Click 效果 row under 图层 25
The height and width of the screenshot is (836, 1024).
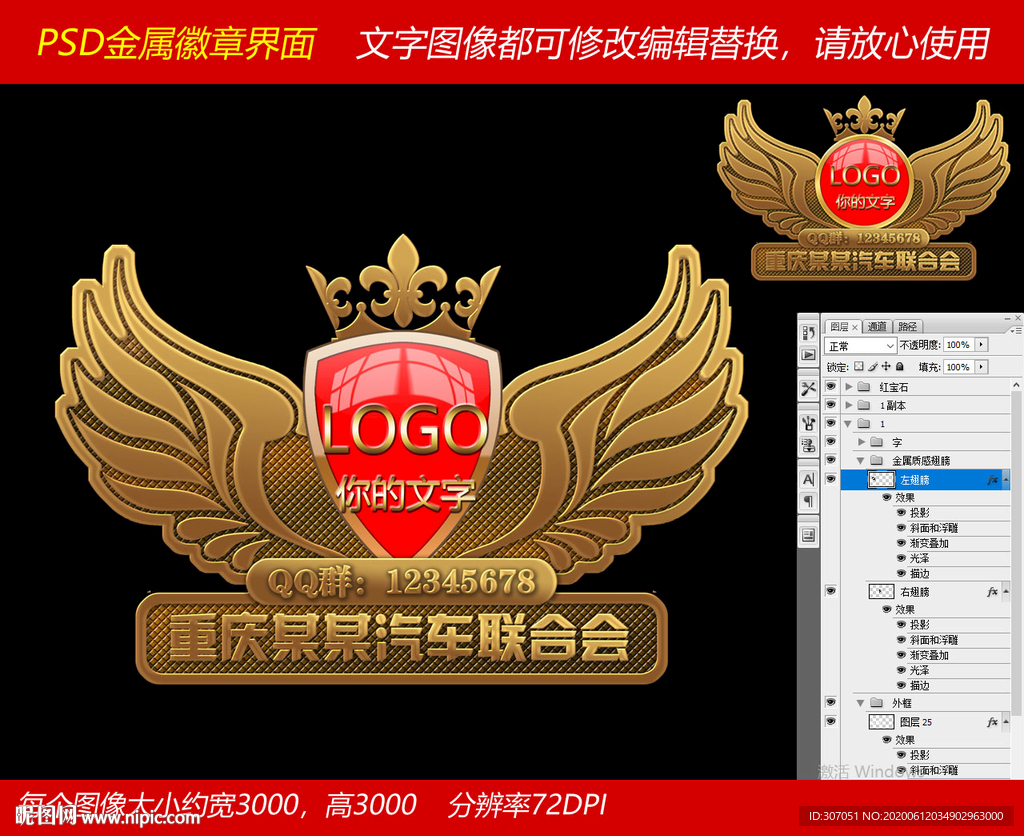tap(944, 740)
